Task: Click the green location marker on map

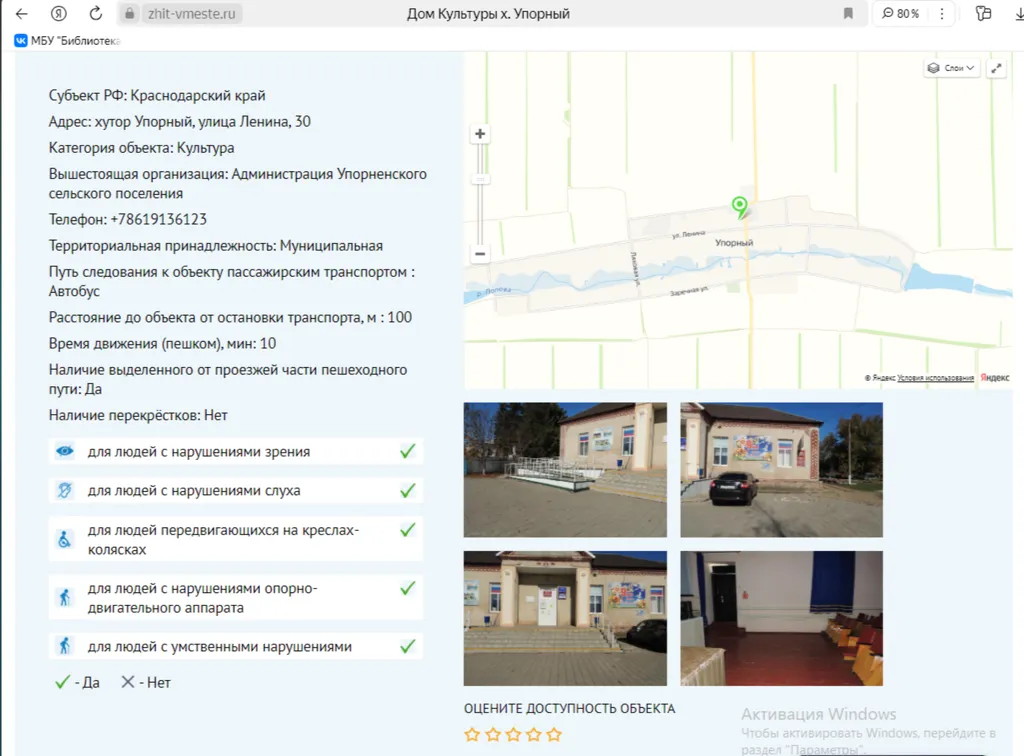Action: [x=740, y=206]
